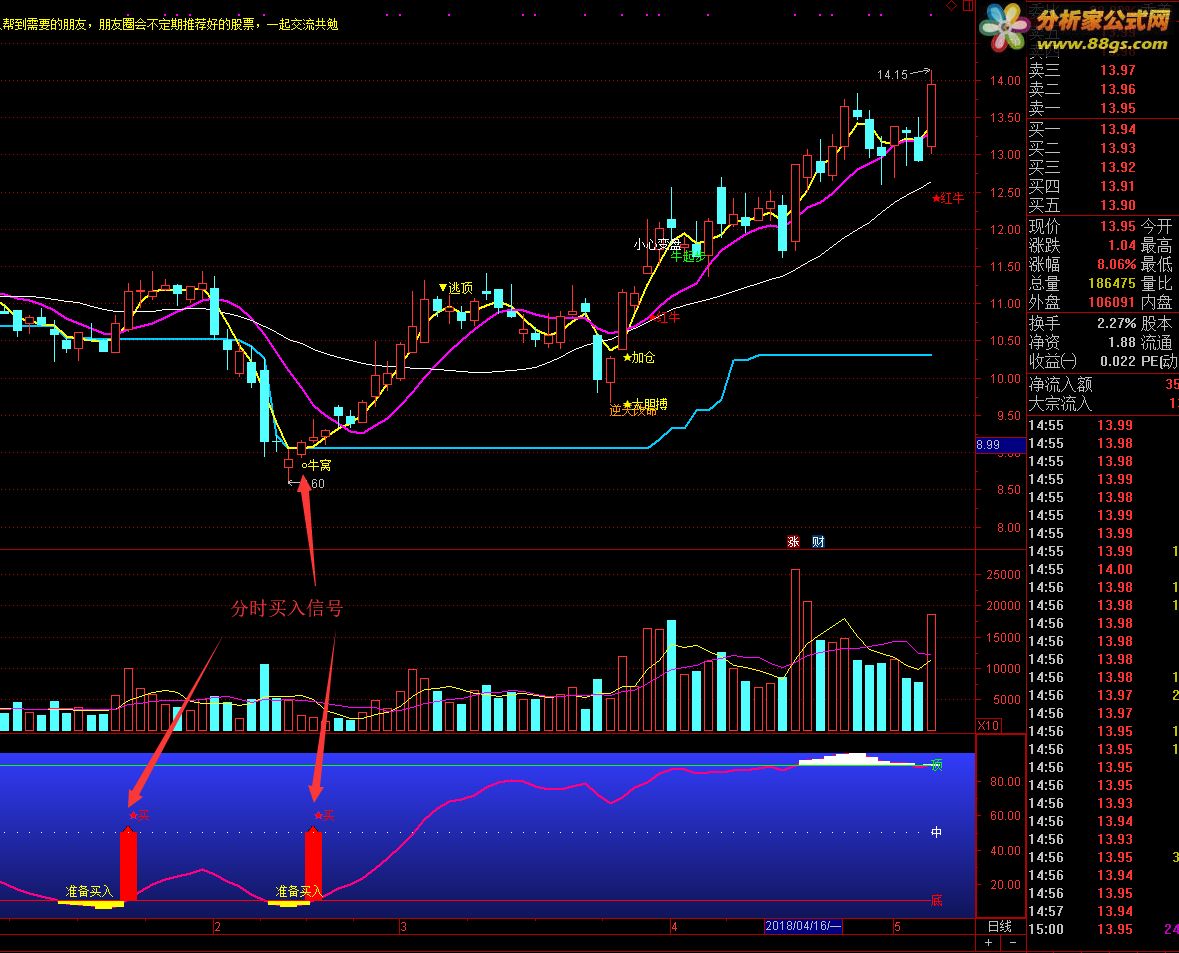Viewport: 1179px width, 953px height.
Task: Select the 买二 13.93 order row
Action: click(x=1103, y=148)
